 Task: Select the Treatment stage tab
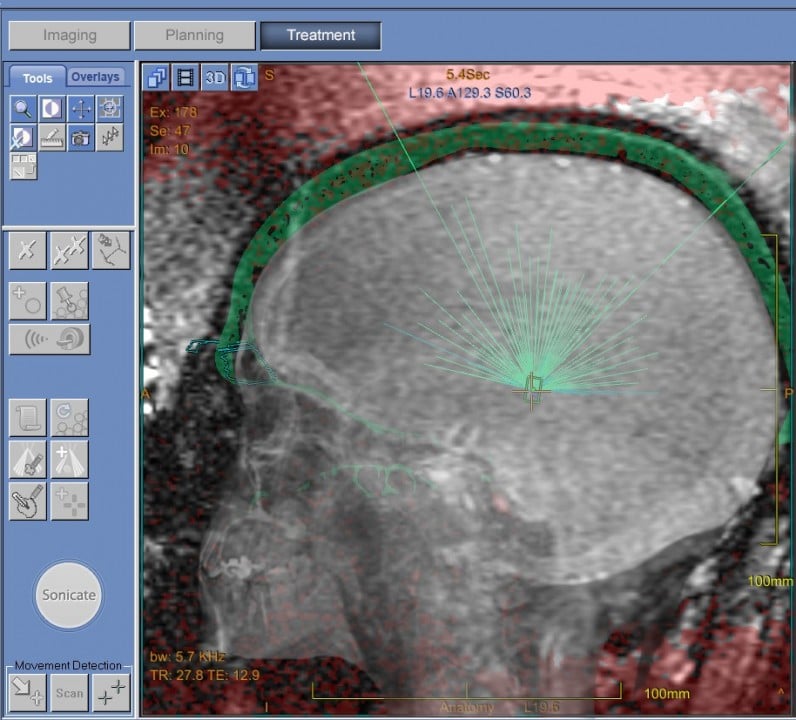[321, 35]
